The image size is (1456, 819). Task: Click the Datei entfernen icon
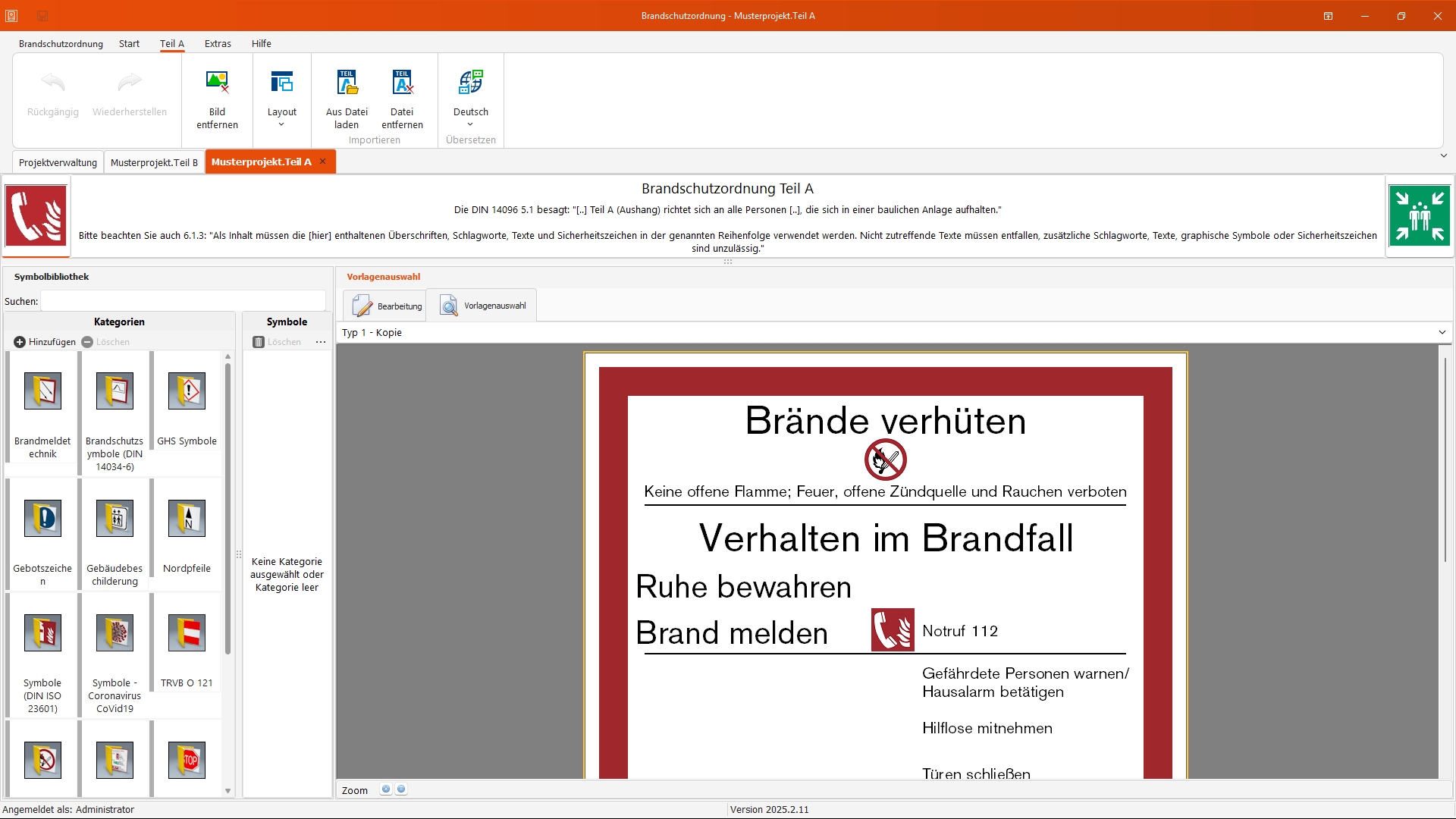tap(402, 83)
